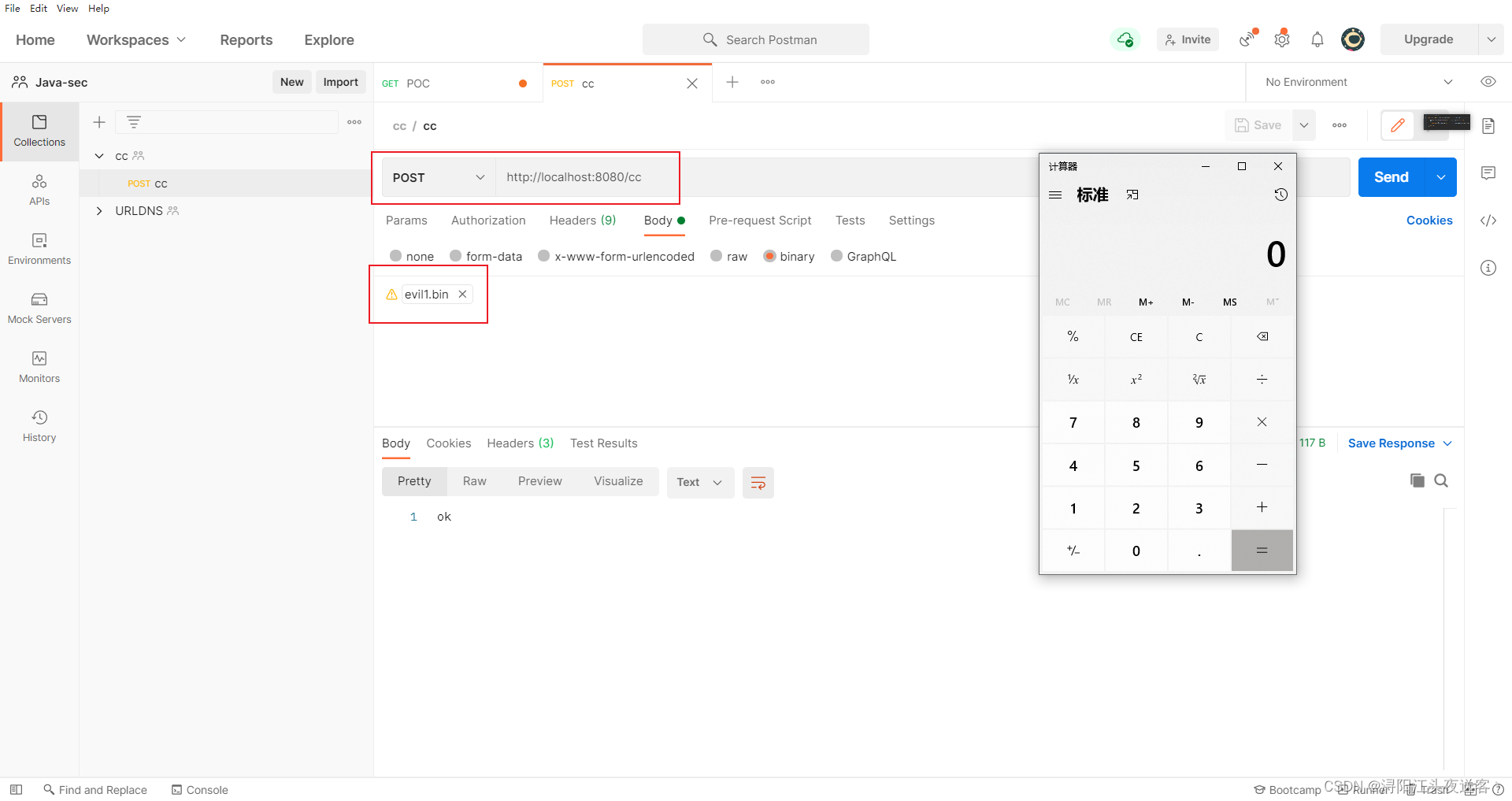Open the documentation pane icon
Screen dimensions: 1512x801
[x=1488, y=126]
